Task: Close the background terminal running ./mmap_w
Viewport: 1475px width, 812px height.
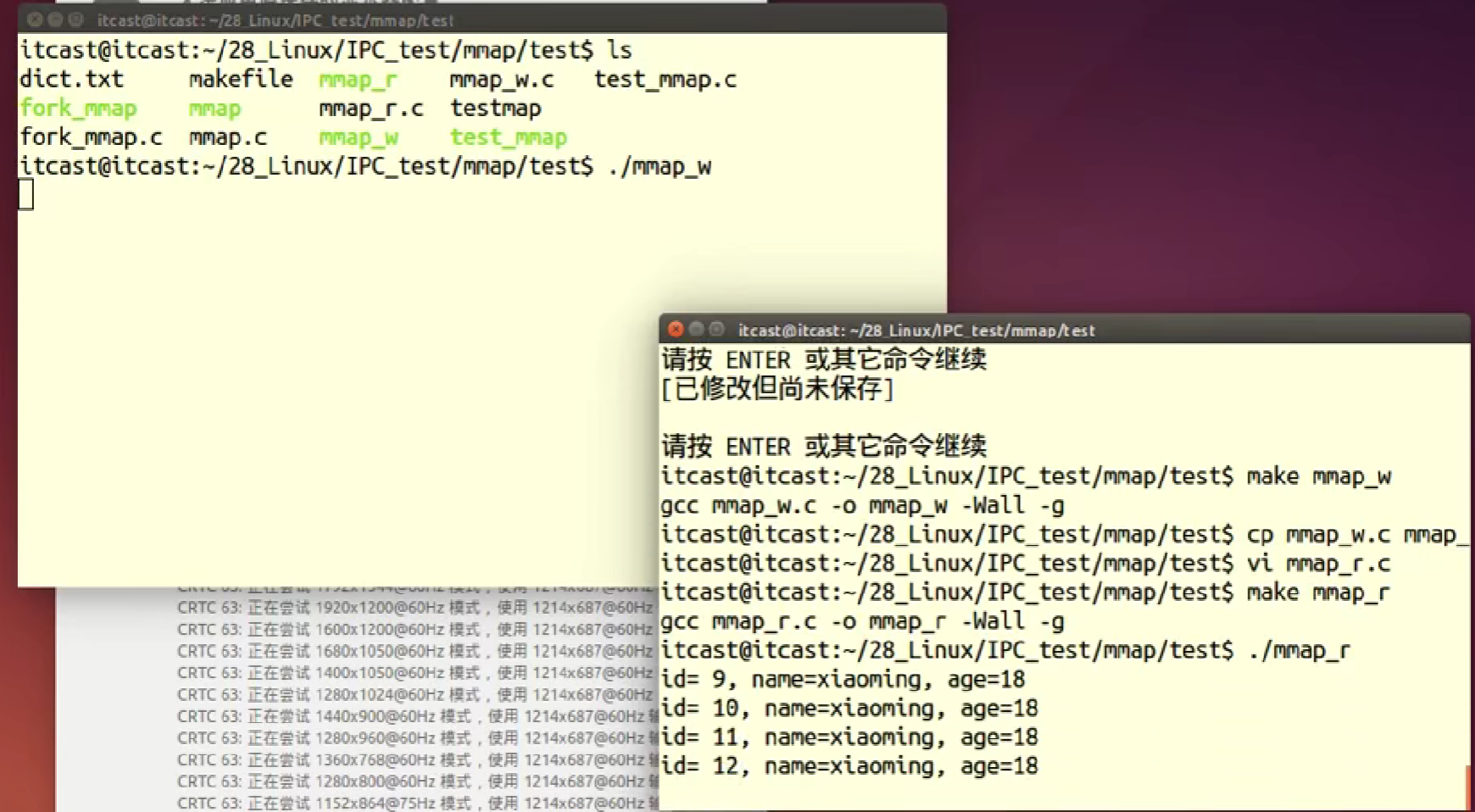Action: (35, 19)
